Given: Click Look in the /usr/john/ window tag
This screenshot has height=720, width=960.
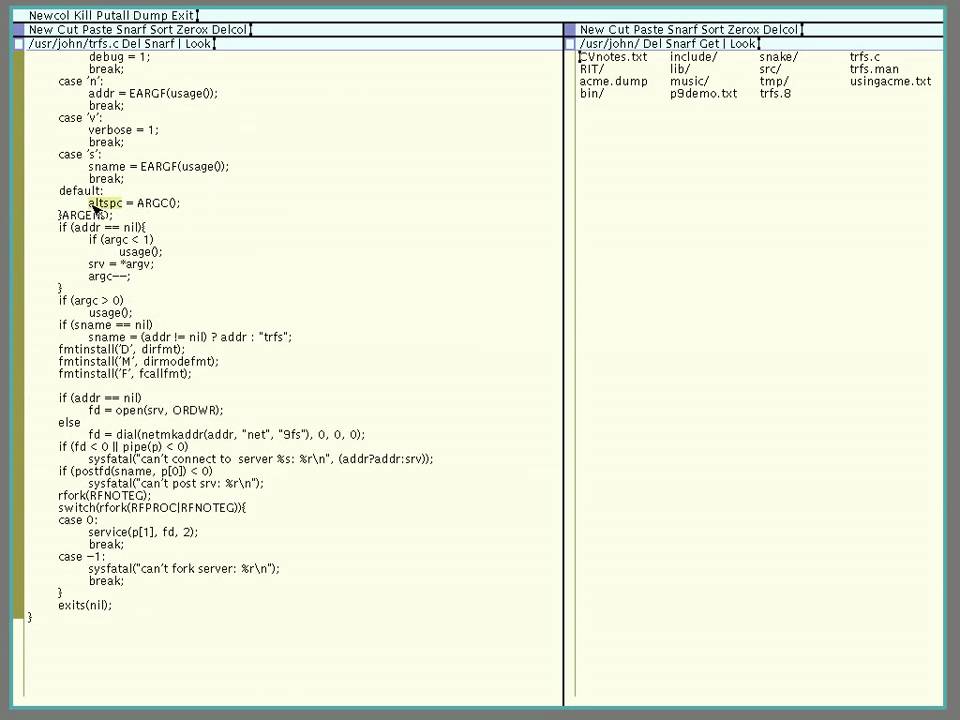Looking at the screenshot, I should [x=743, y=44].
